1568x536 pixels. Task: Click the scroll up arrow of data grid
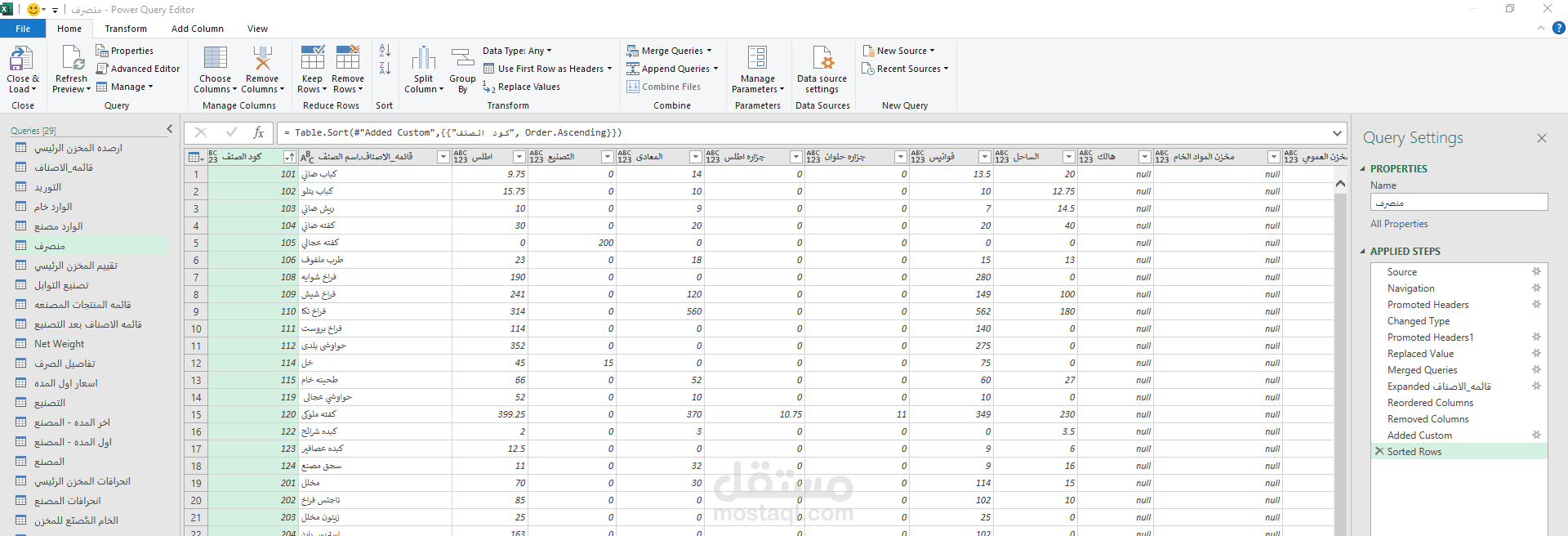point(1340,184)
